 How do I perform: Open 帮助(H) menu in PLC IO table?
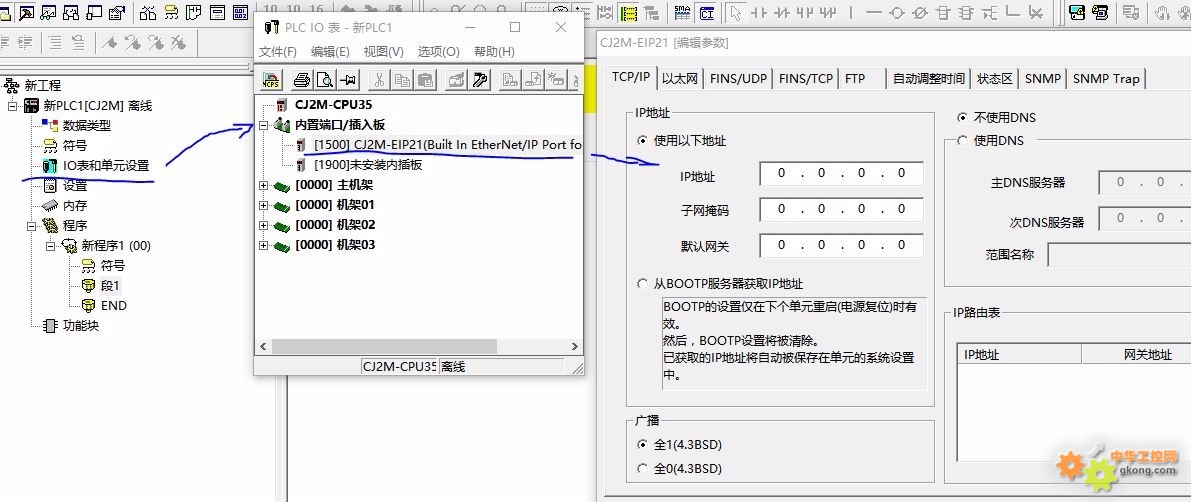point(494,52)
